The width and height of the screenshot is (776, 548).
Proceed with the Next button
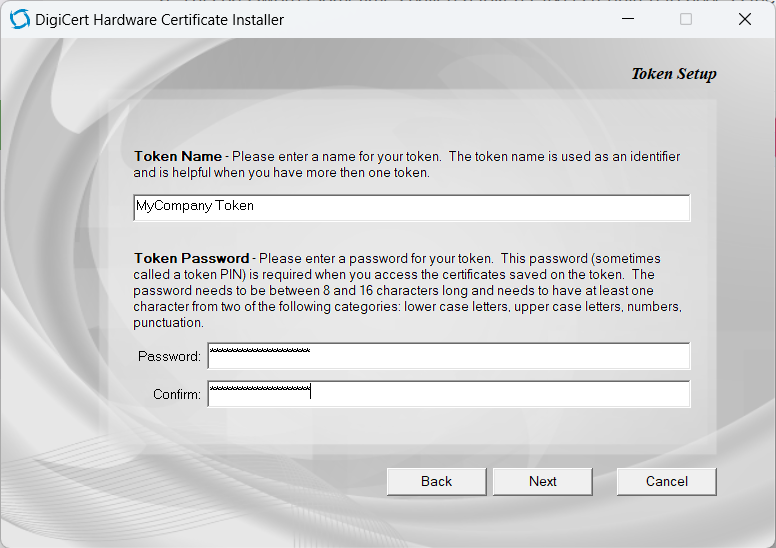pyautogui.click(x=542, y=482)
